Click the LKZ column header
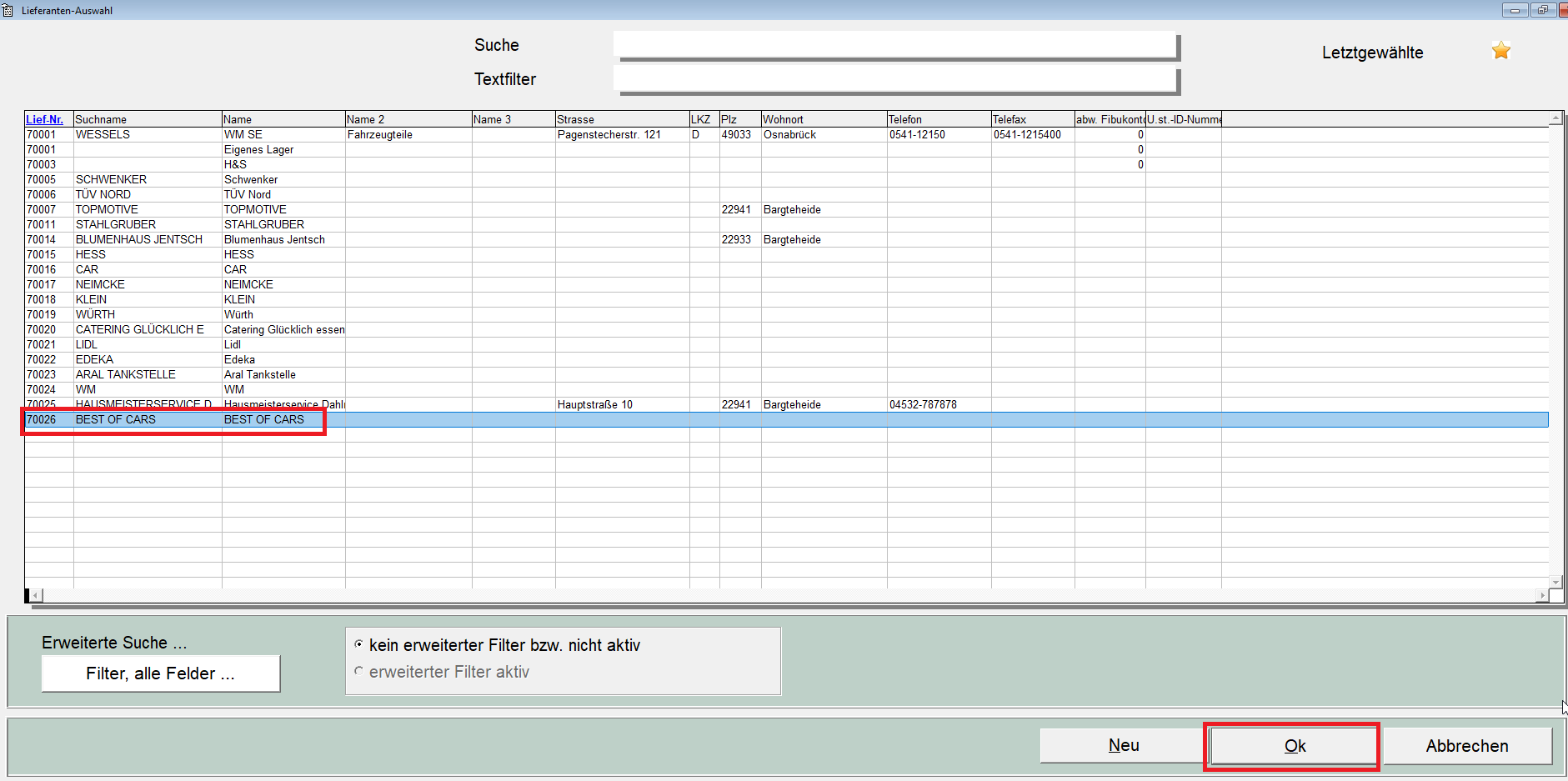The width and height of the screenshot is (1568, 781). click(704, 119)
